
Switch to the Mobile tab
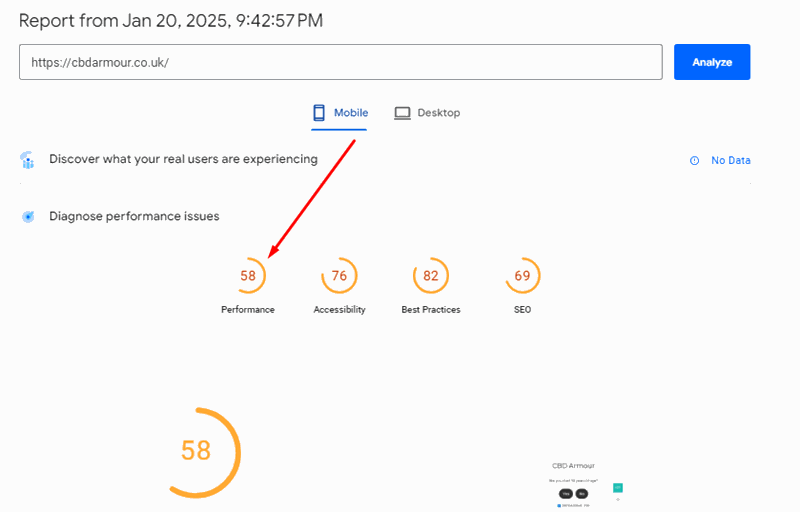[x=339, y=113]
